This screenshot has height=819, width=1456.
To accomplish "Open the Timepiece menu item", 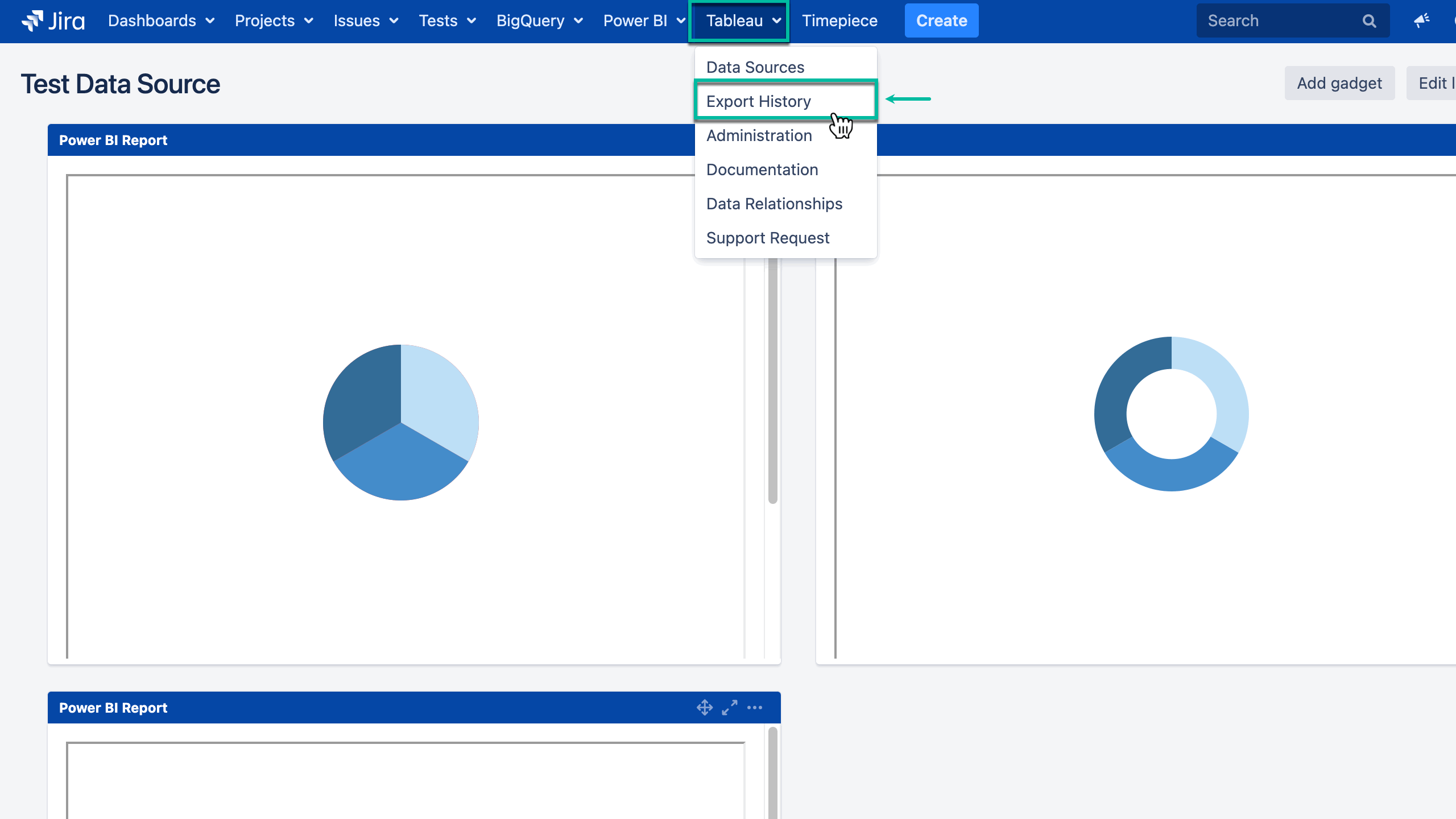I will (840, 21).
